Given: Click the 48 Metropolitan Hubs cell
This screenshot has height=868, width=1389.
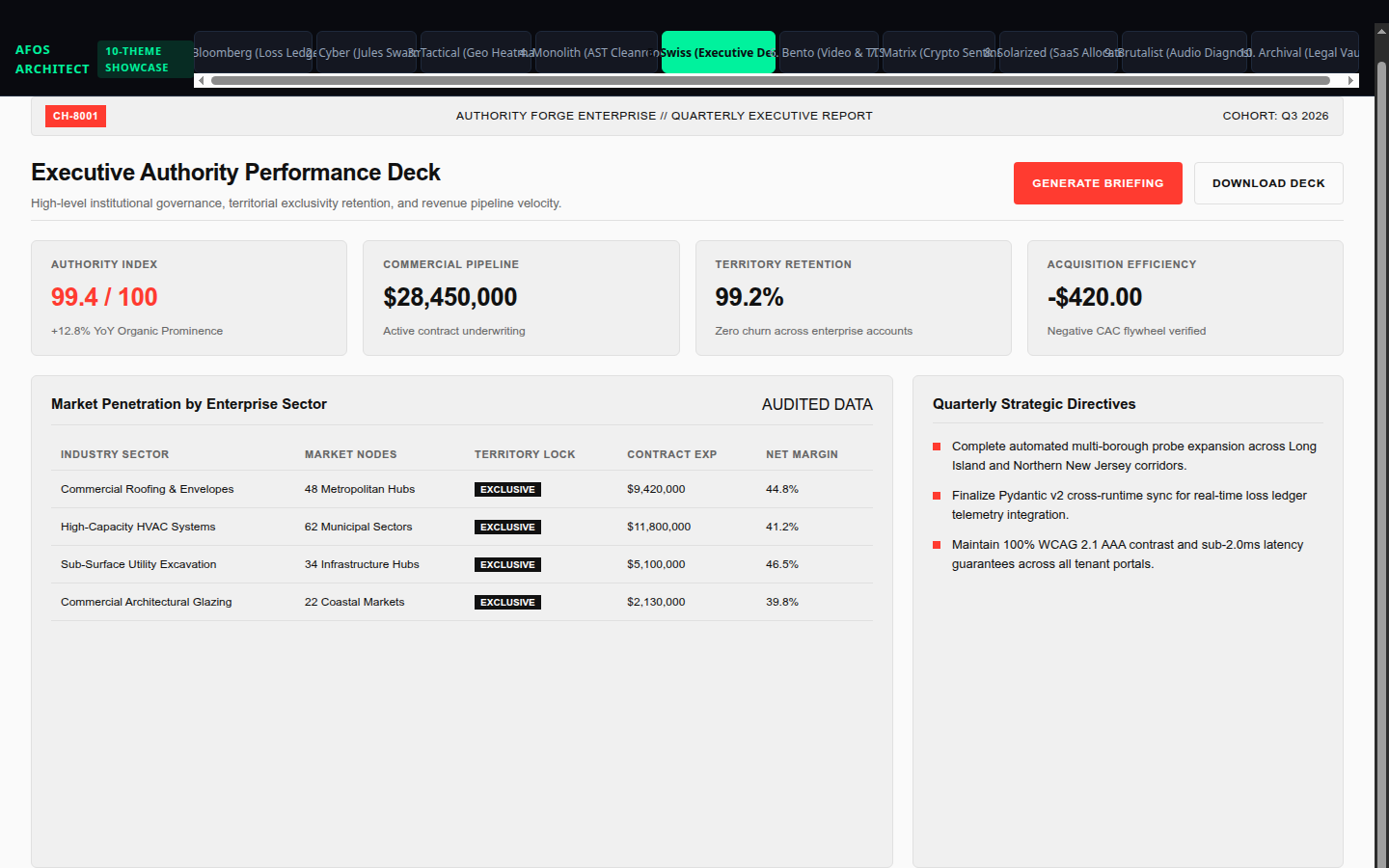Looking at the screenshot, I should [360, 489].
